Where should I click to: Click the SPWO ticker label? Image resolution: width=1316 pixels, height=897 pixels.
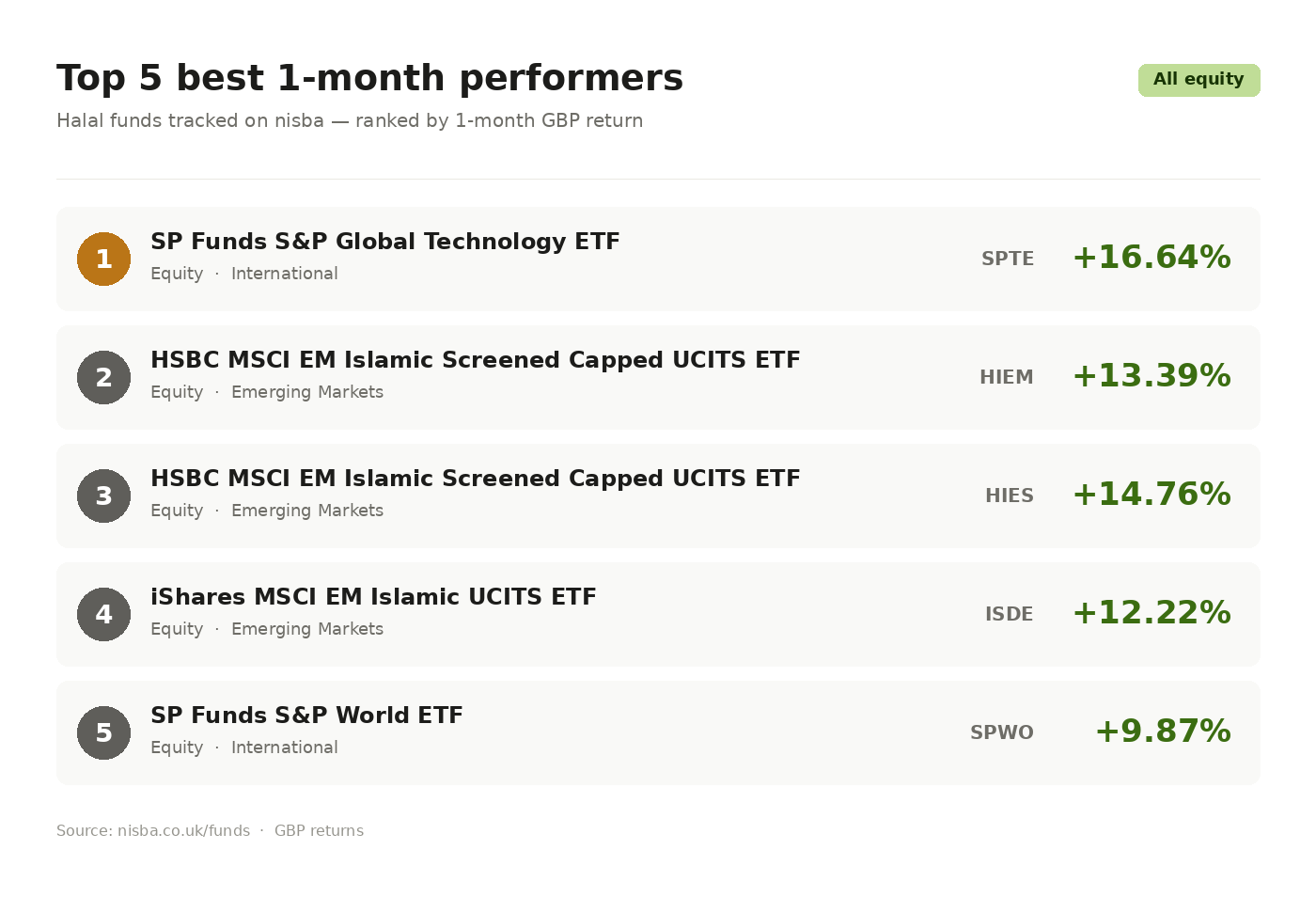[x=1001, y=732]
